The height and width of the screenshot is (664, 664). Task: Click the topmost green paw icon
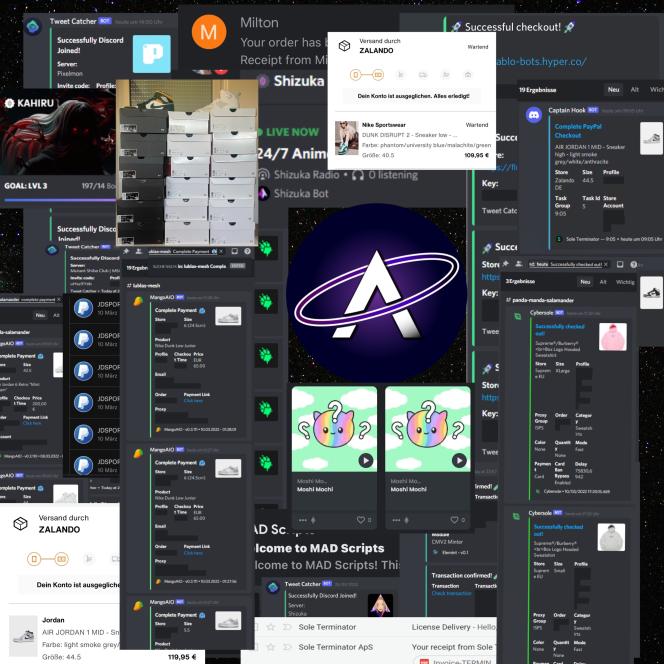pyautogui.click(x=266, y=248)
